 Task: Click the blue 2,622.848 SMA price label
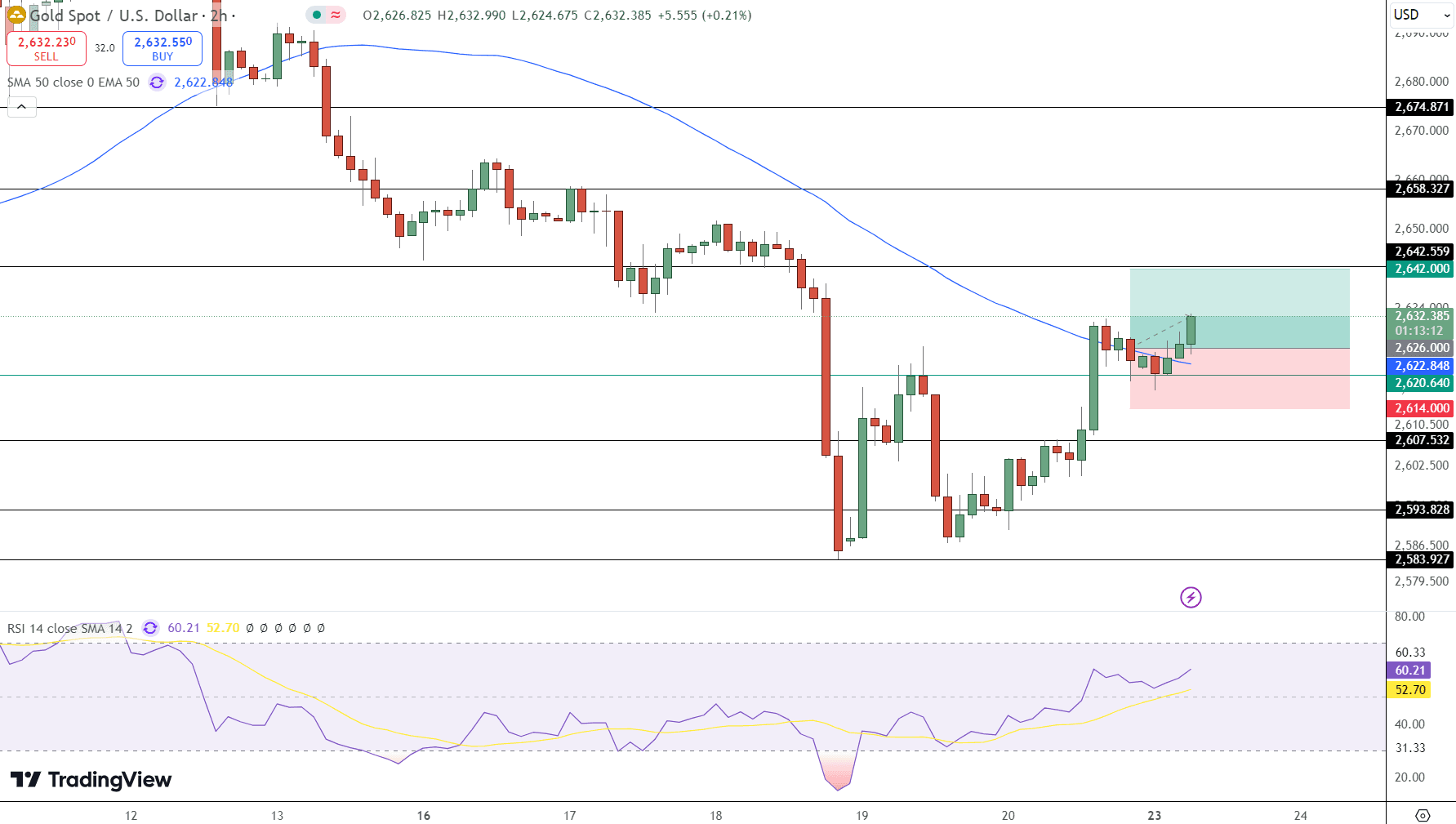point(1421,366)
